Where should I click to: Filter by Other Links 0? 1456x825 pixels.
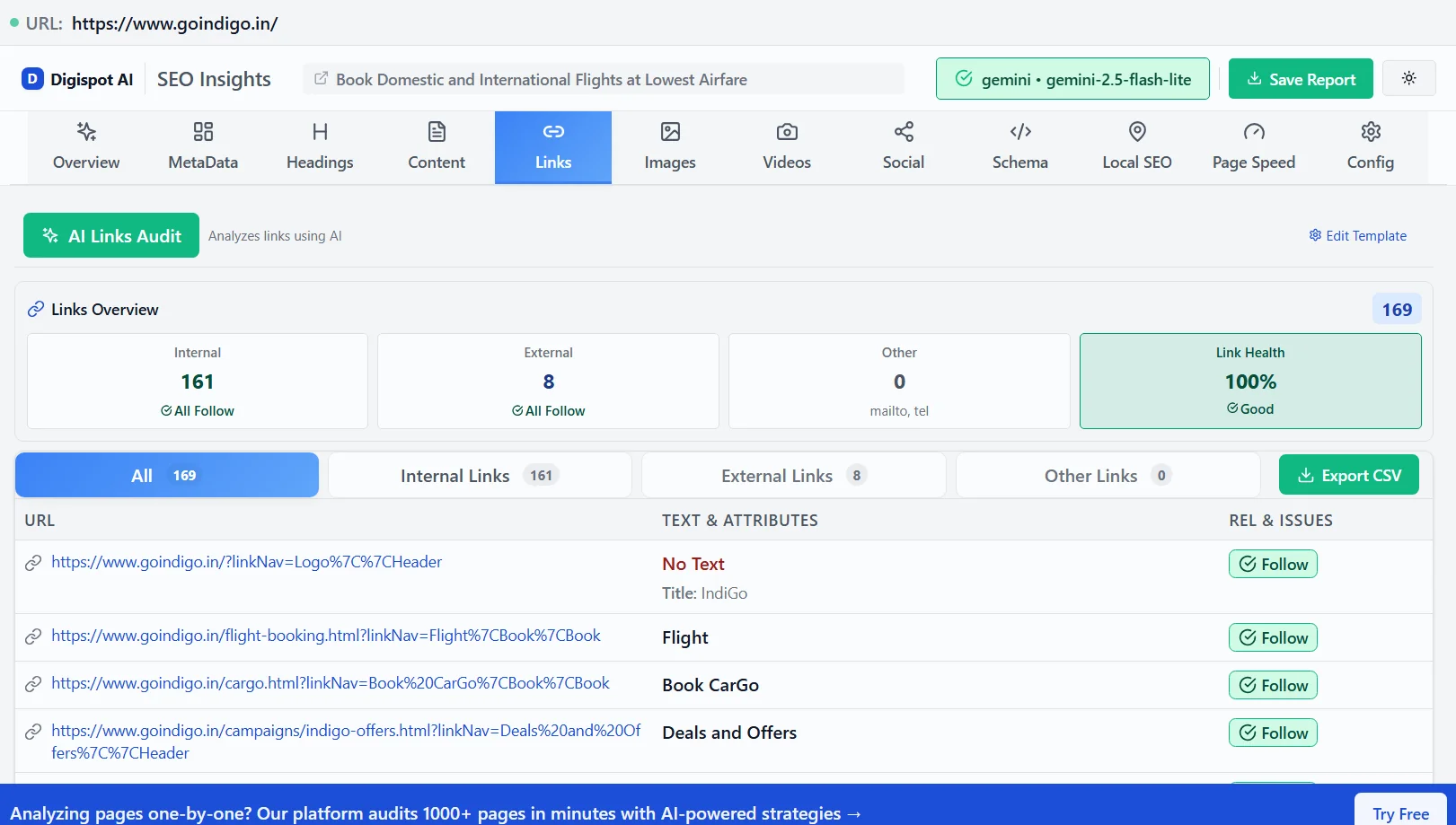[x=1108, y=475]
